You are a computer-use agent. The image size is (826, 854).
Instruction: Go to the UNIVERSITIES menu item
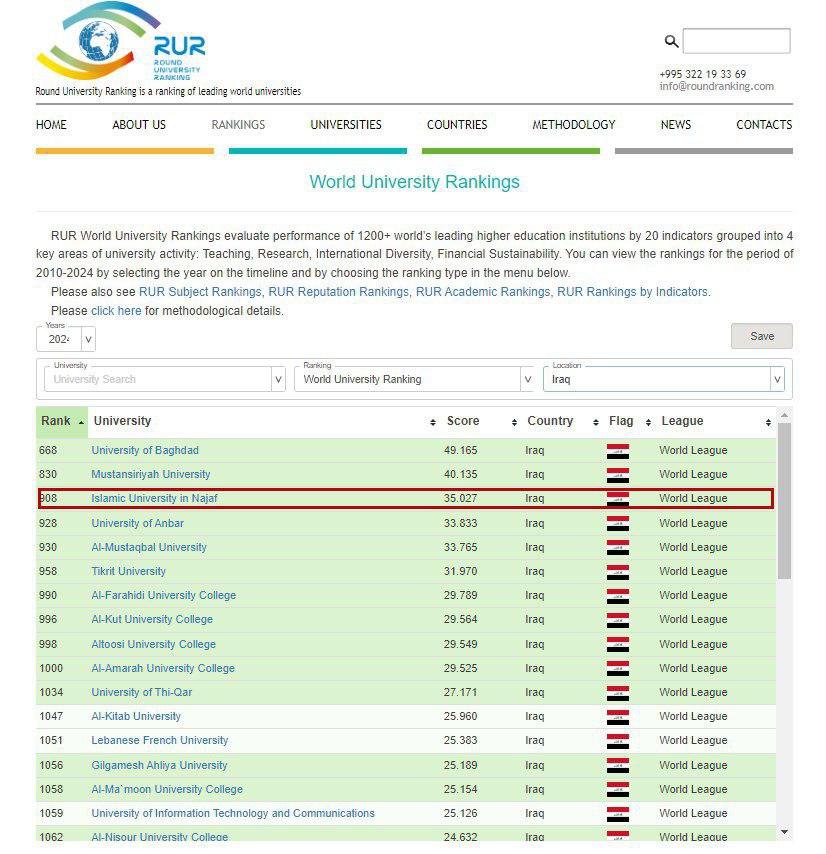[x=345, y=125]
